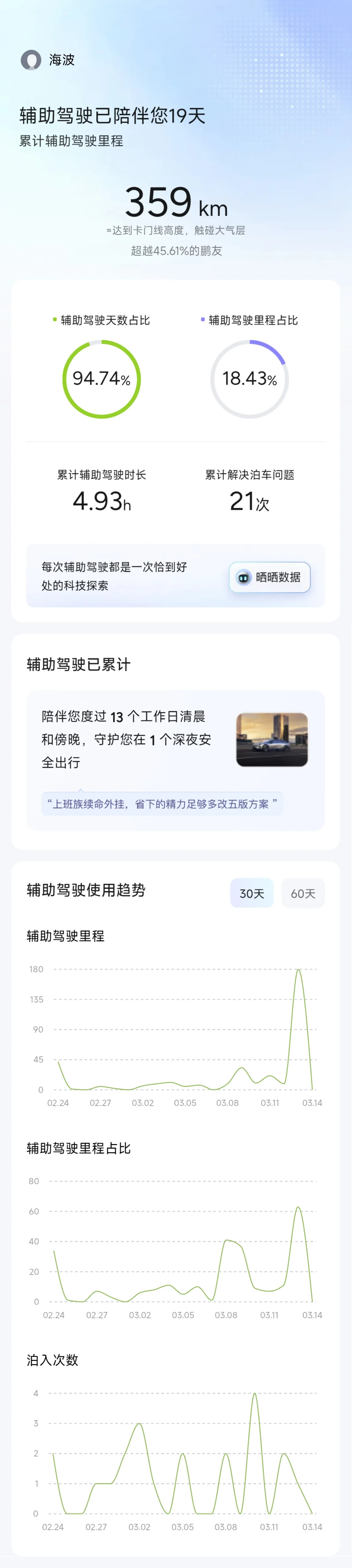Tap the 4.93h driving duration value
352x1568 pixels.
(x=102, y=502)
